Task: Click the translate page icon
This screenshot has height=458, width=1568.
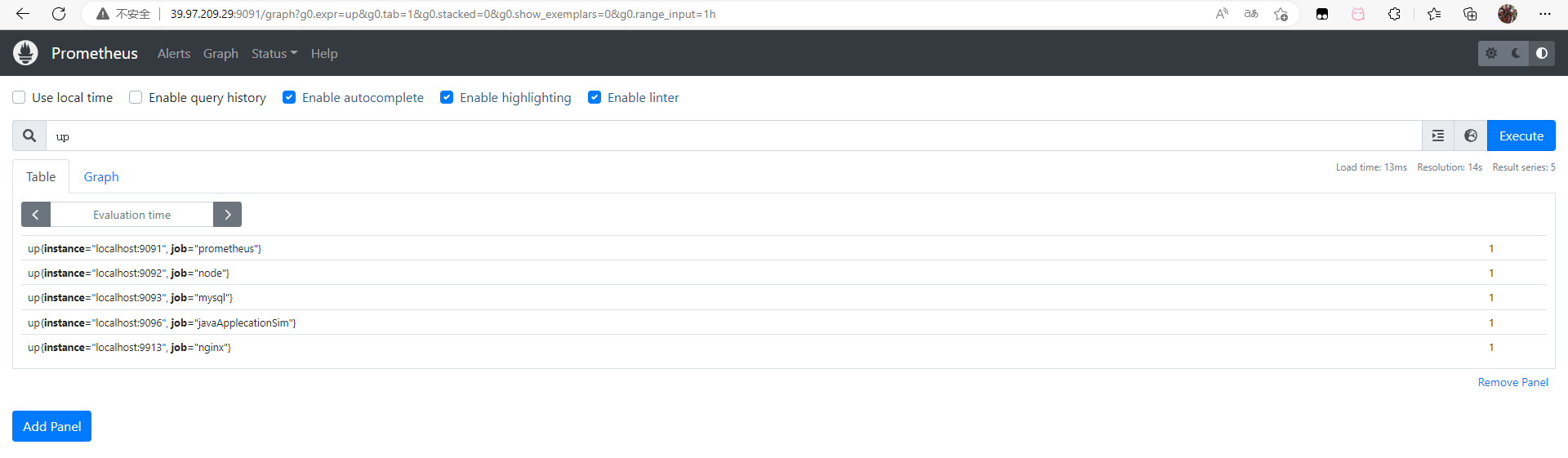Action: pos(1251,14)
